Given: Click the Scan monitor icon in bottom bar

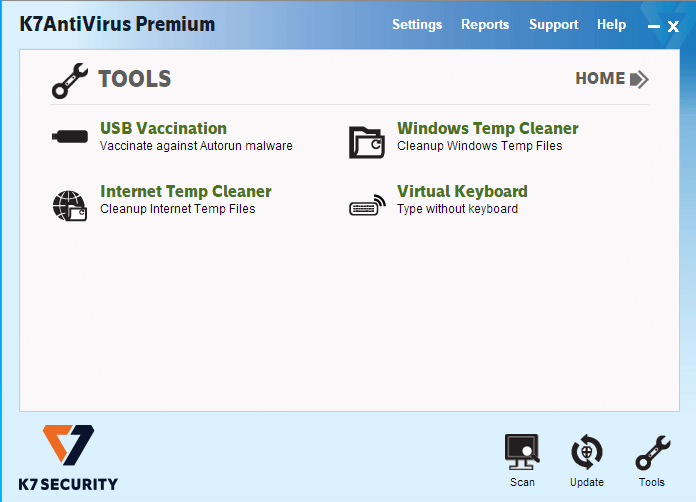Looking at the screenshot, I should (522, 452).
